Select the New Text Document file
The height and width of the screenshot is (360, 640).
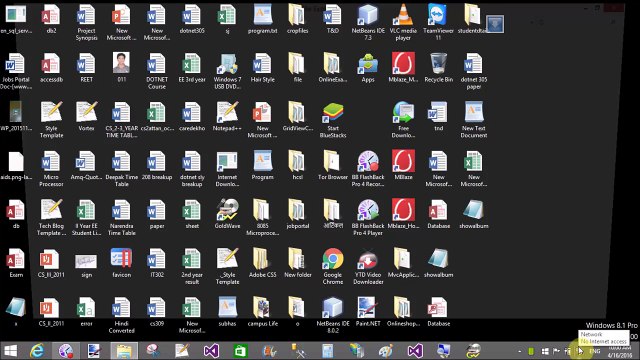pos(473,113)
